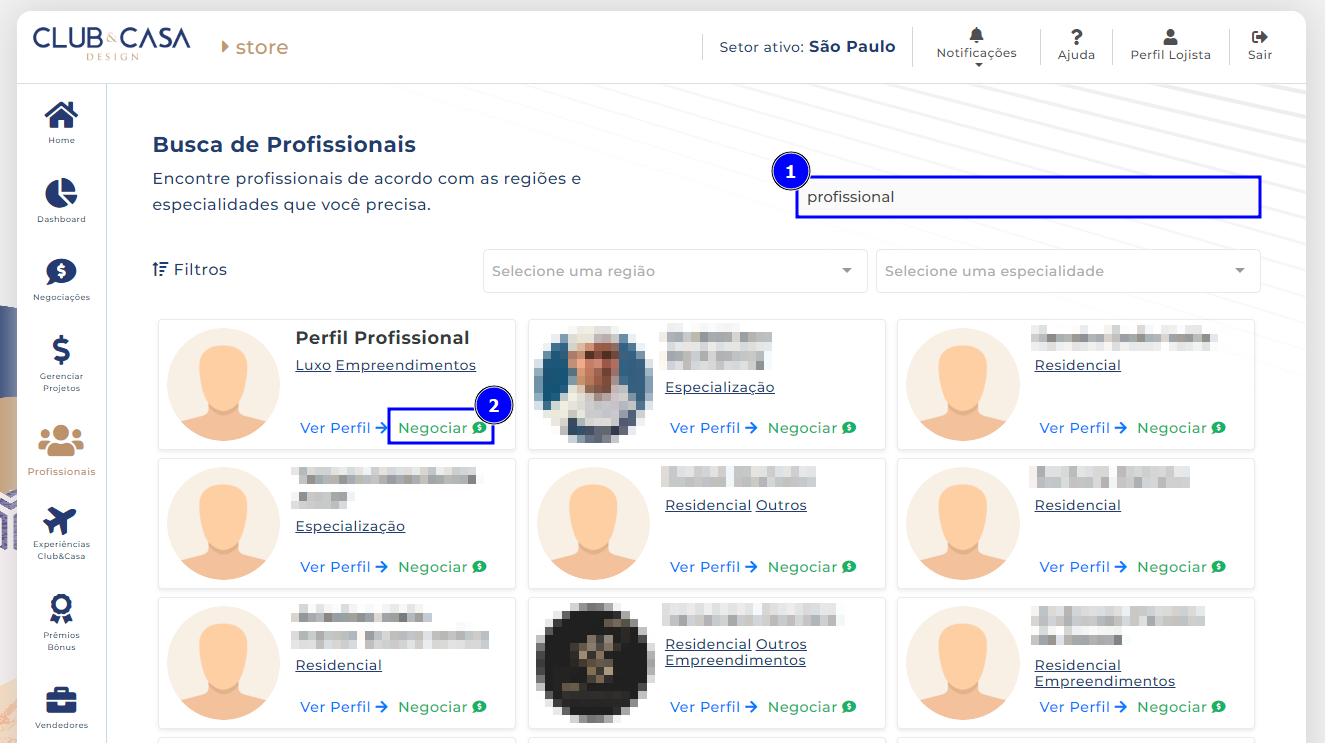Open Experiências Club&Casa airplane icon
The width and height of the screenshot is (1325, 743).
point(61,522)
